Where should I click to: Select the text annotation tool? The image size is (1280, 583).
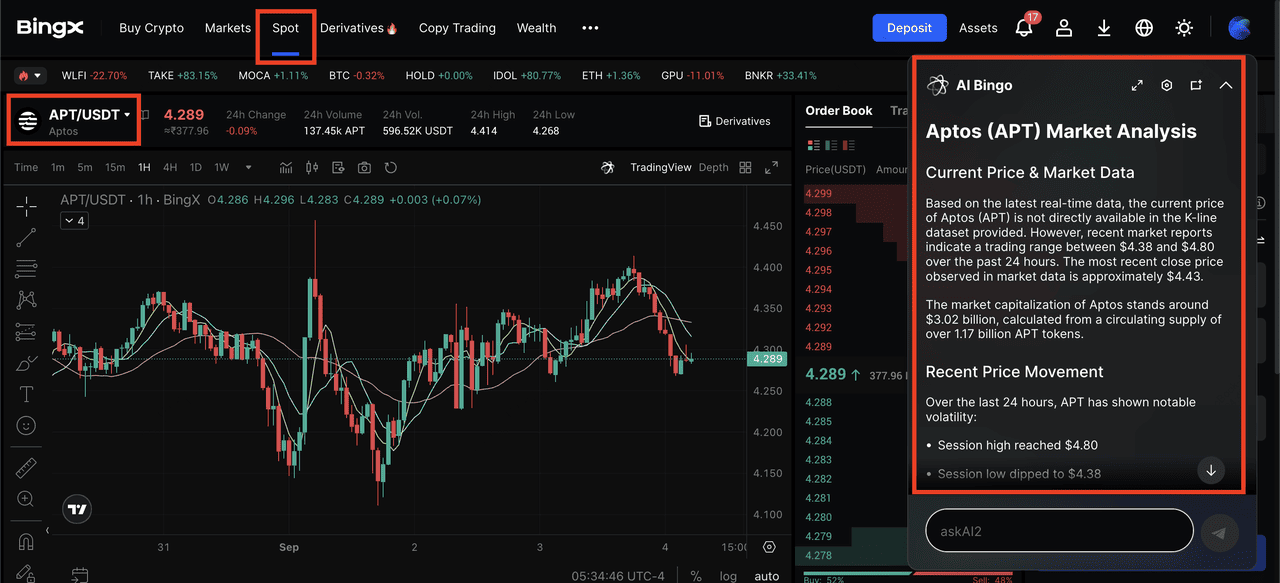tap(27, 394)
